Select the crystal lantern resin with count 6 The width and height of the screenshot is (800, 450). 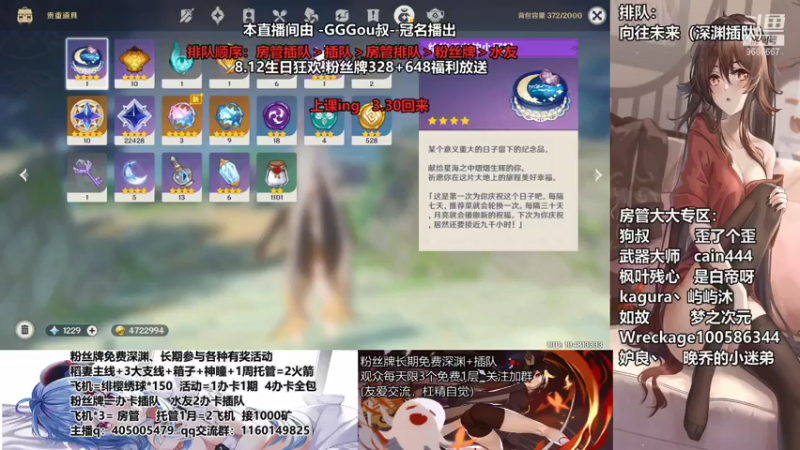pos(229,178)
